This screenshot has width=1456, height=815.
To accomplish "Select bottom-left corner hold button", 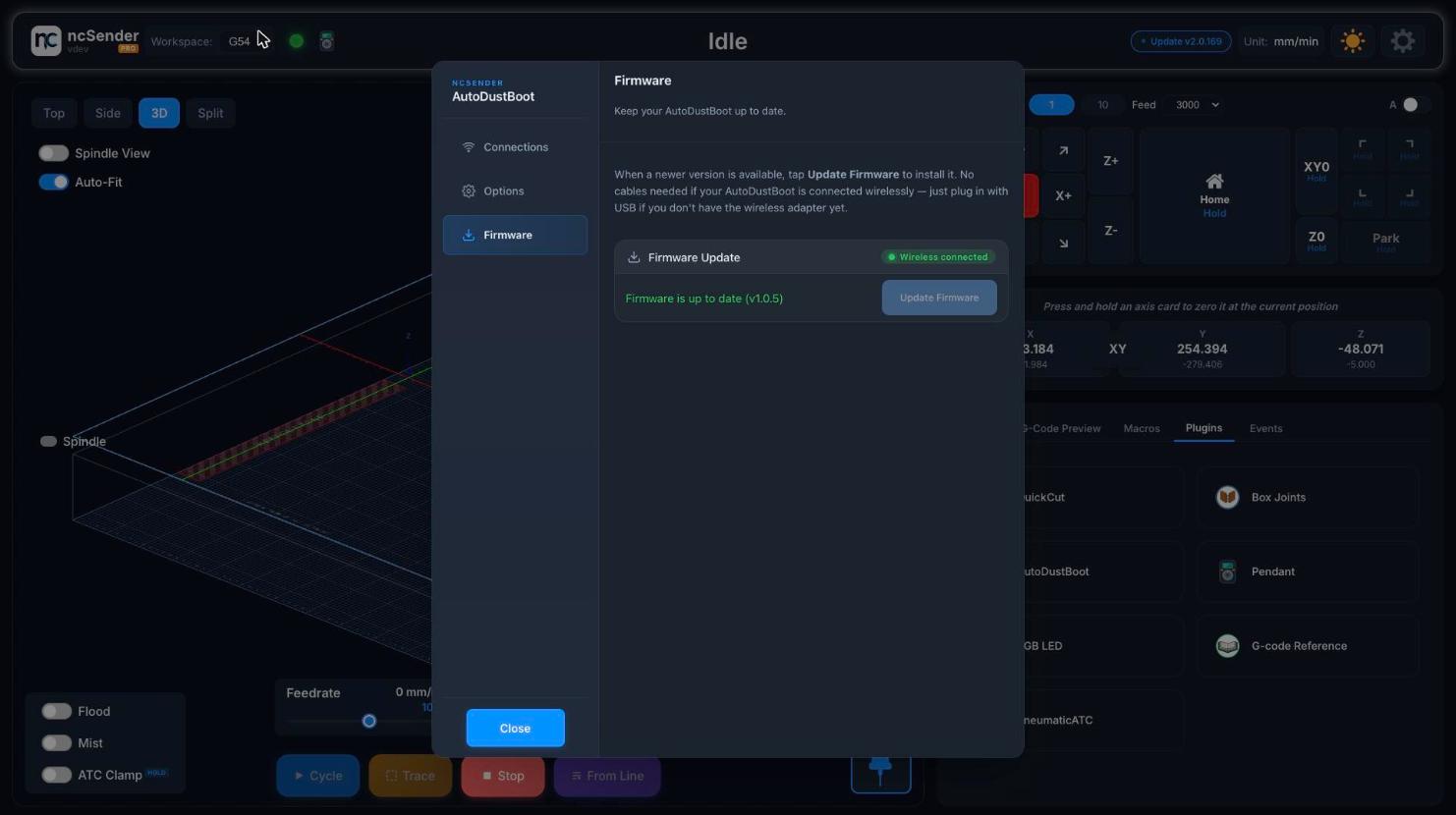I will (1363, 196).
